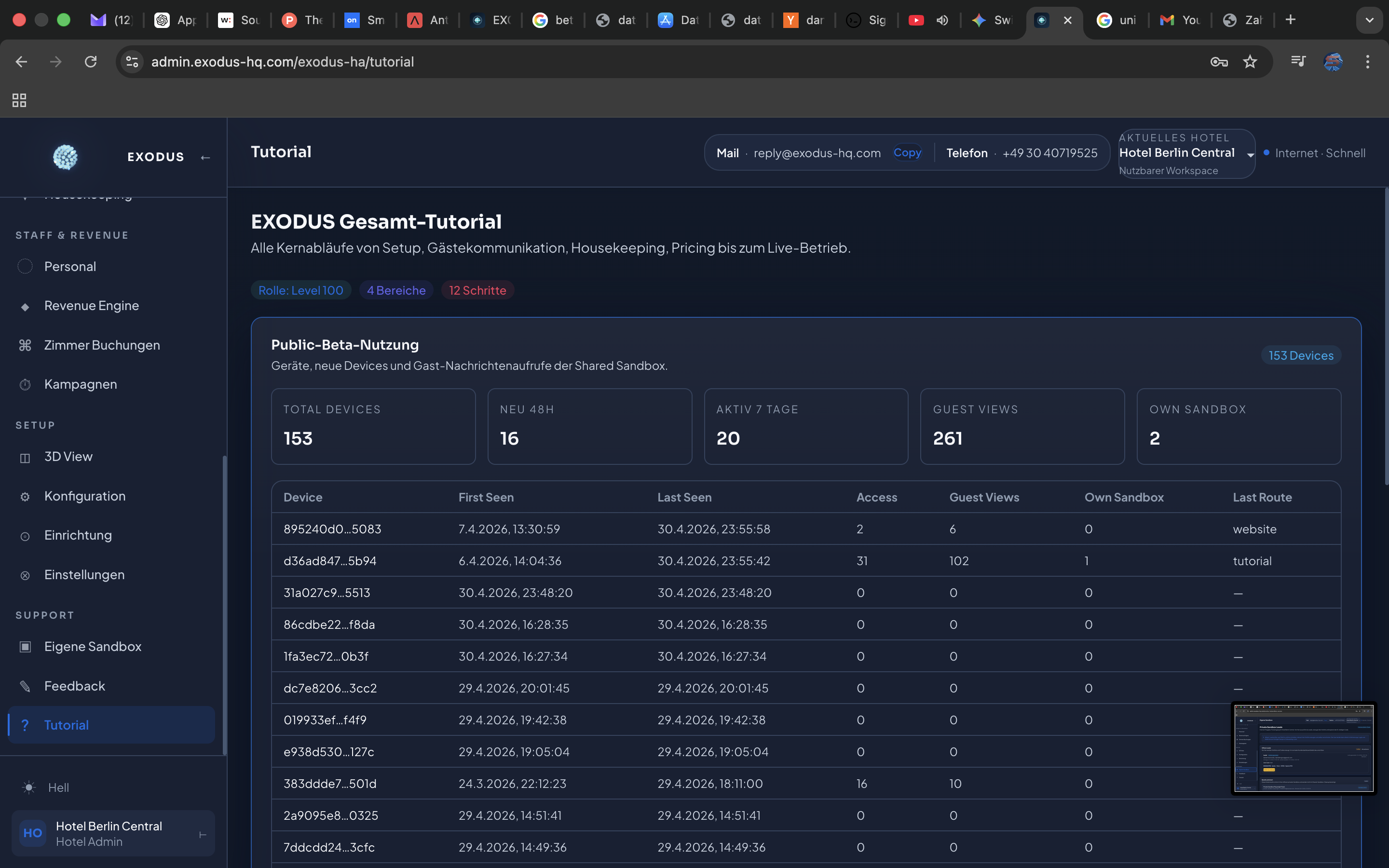Open Personal in the sidebar
This screenshot has width=1389, height=868.
[x=69, y=266]
